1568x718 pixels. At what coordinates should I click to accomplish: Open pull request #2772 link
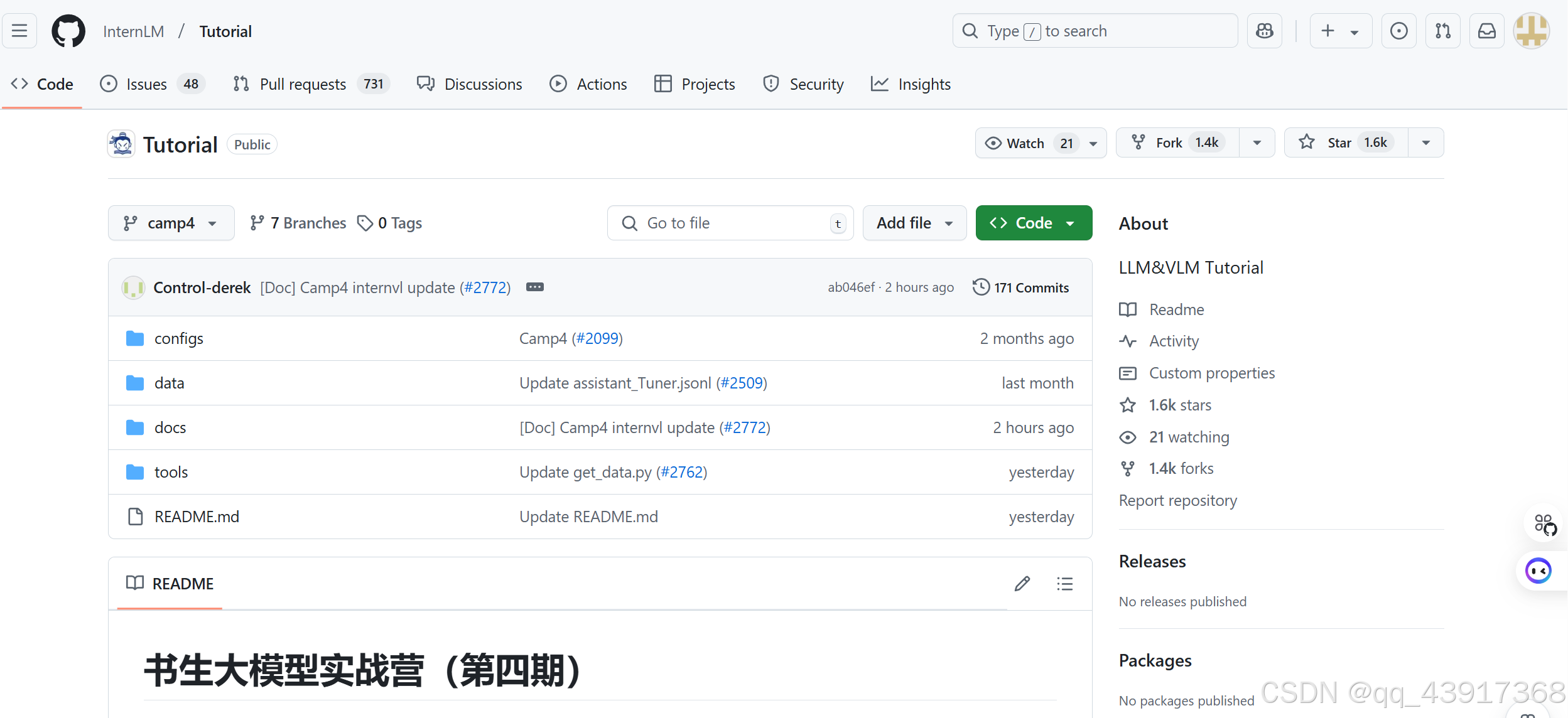(x=485, y=287)
